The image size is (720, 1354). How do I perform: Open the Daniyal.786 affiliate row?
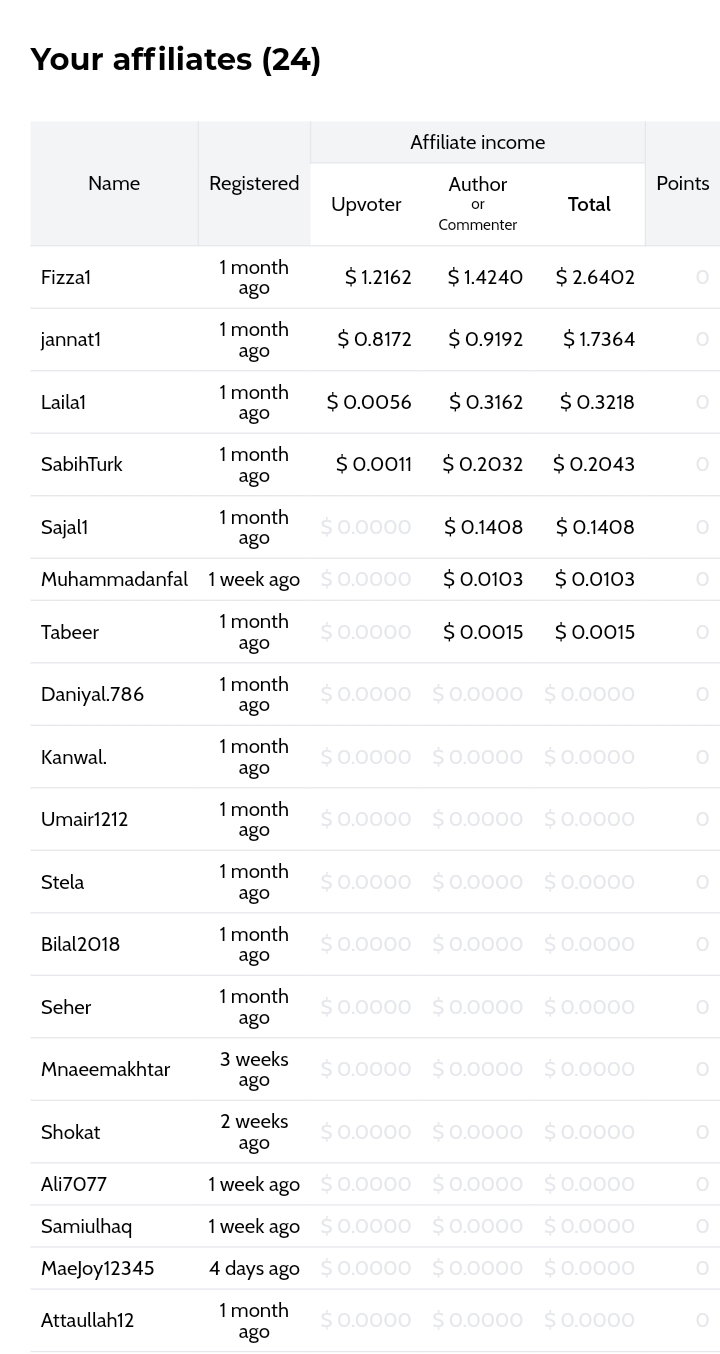coord(92,694)
